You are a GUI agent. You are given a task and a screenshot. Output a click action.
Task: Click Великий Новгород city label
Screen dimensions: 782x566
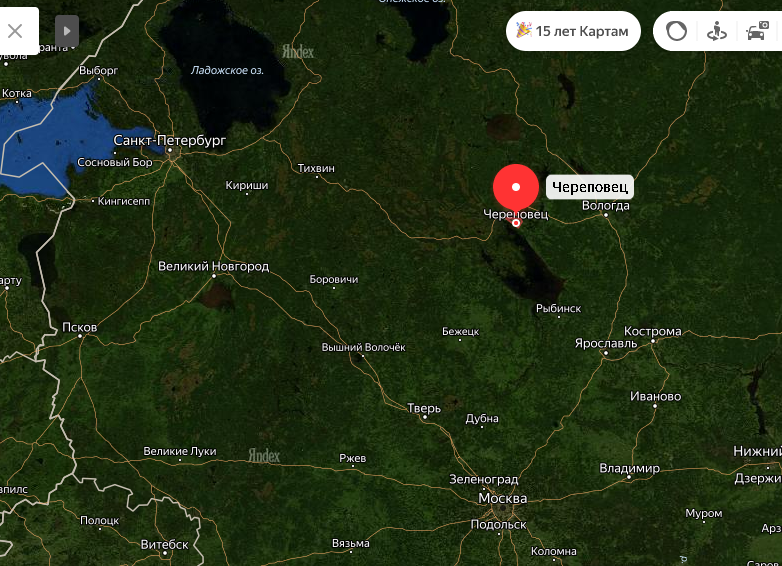click(x=213, y=266)
